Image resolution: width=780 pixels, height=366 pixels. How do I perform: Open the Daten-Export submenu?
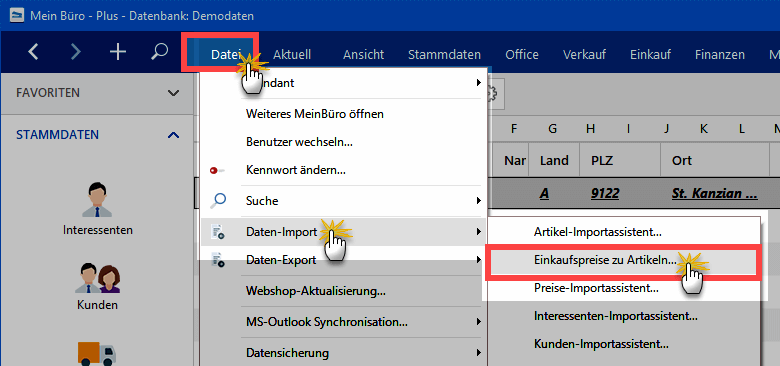point(344,260)
